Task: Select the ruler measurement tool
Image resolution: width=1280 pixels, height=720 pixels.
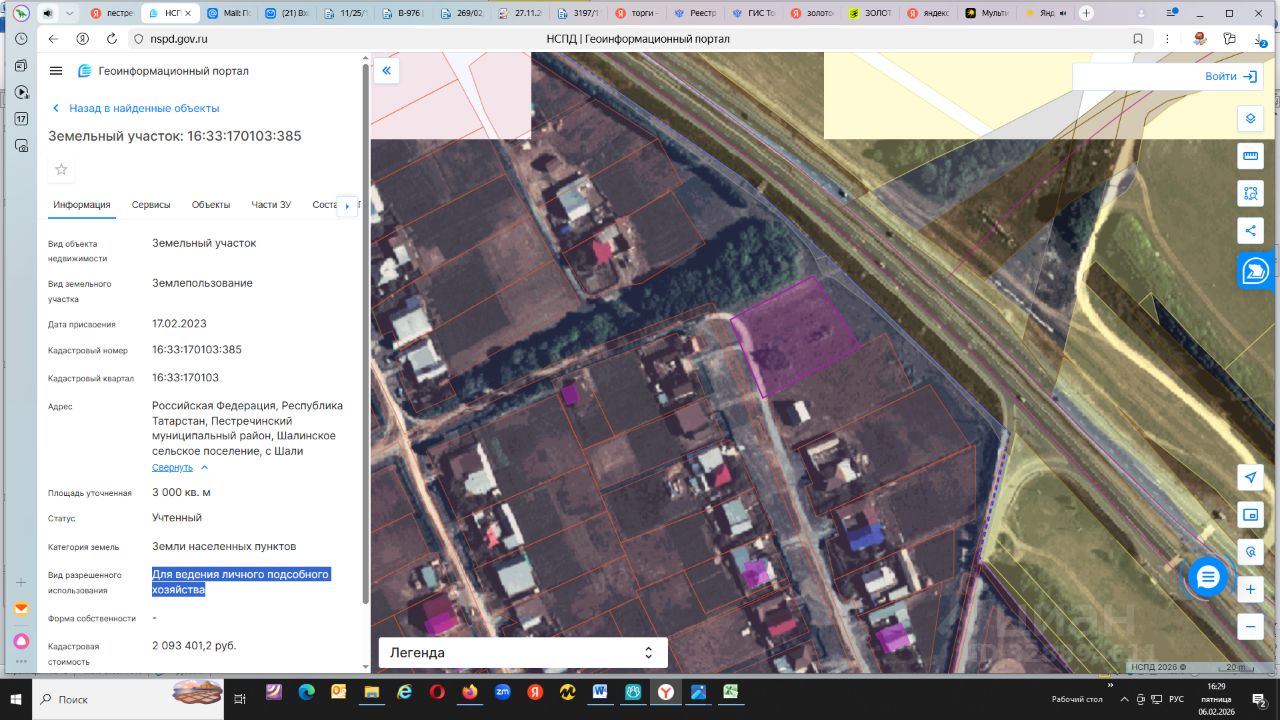Action: 1249,156
